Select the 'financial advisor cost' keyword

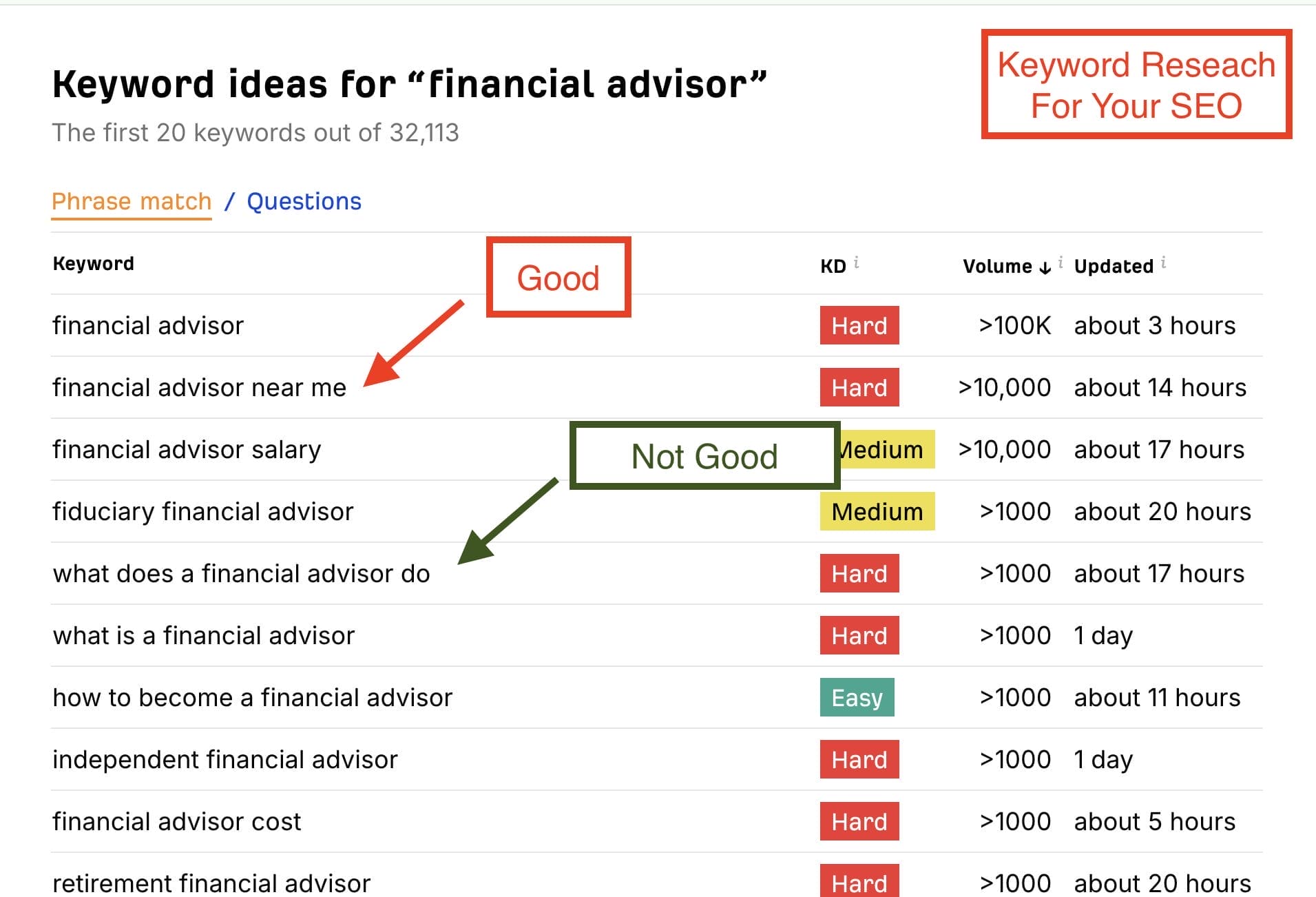point(176,822)
